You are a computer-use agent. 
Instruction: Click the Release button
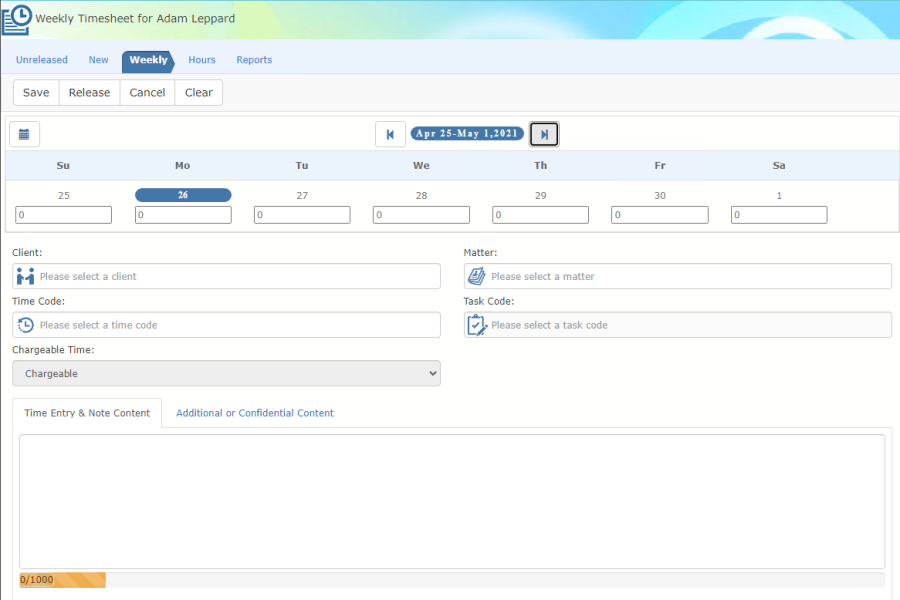click(90, 92)
